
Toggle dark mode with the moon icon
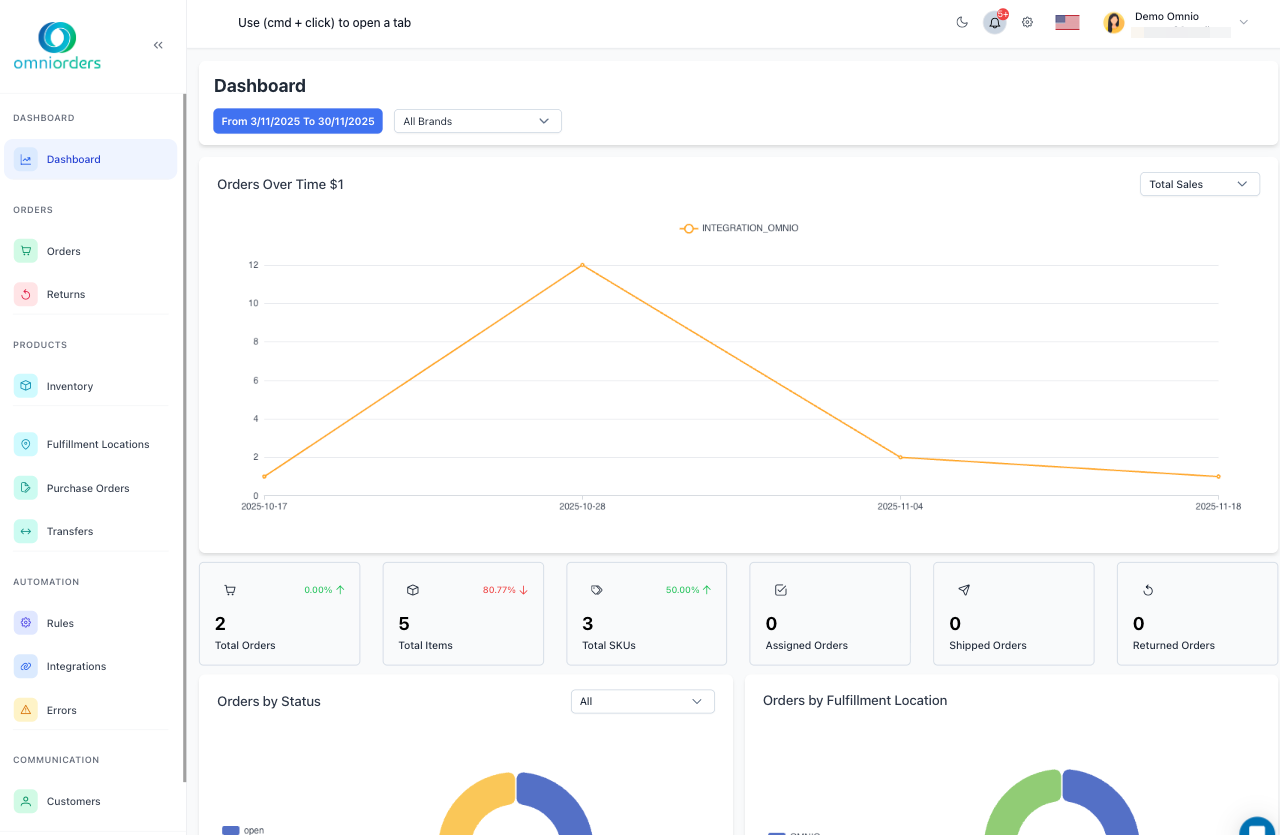coord(961,22)
